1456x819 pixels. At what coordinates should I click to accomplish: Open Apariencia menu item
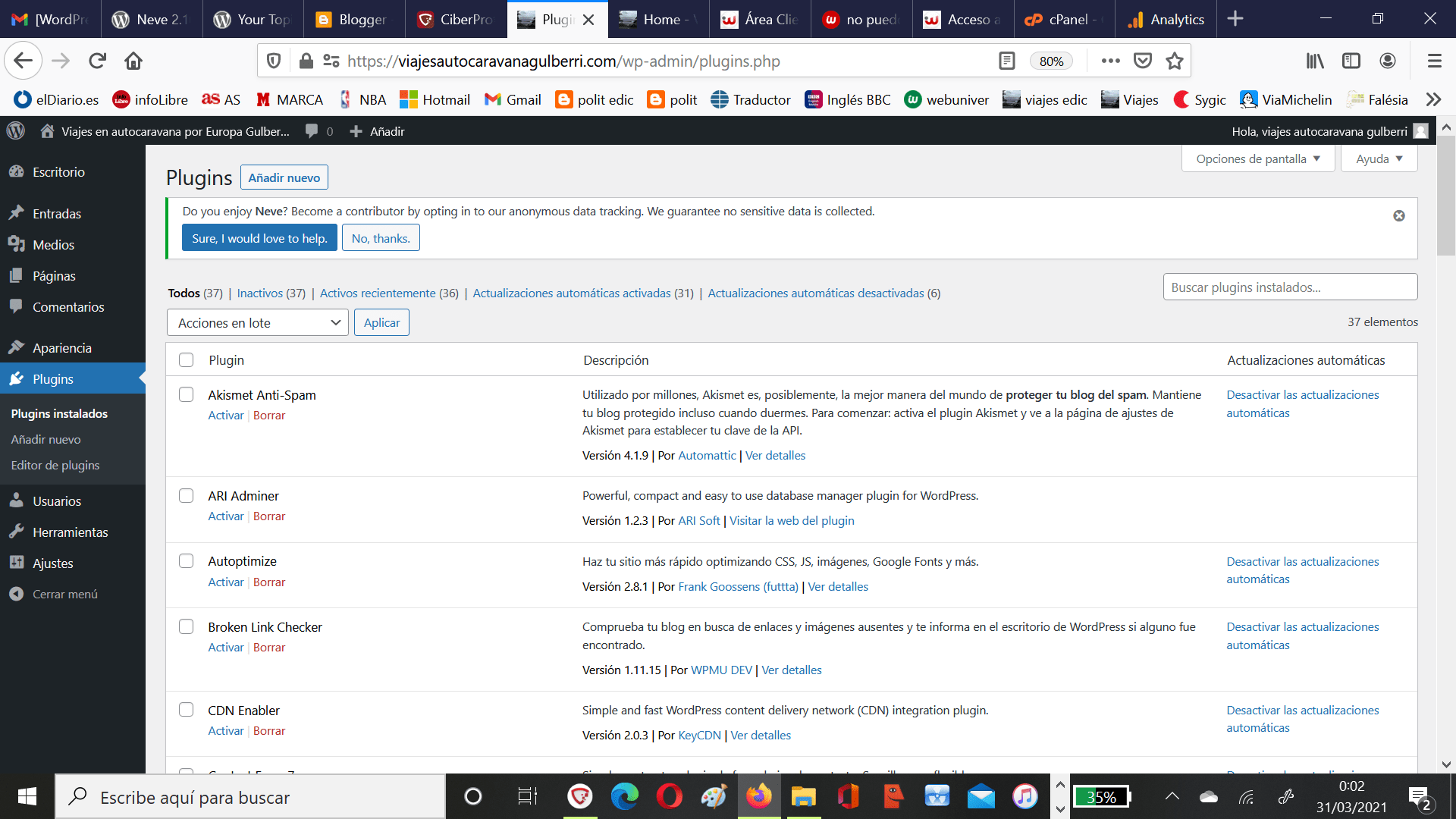point(61,348)
